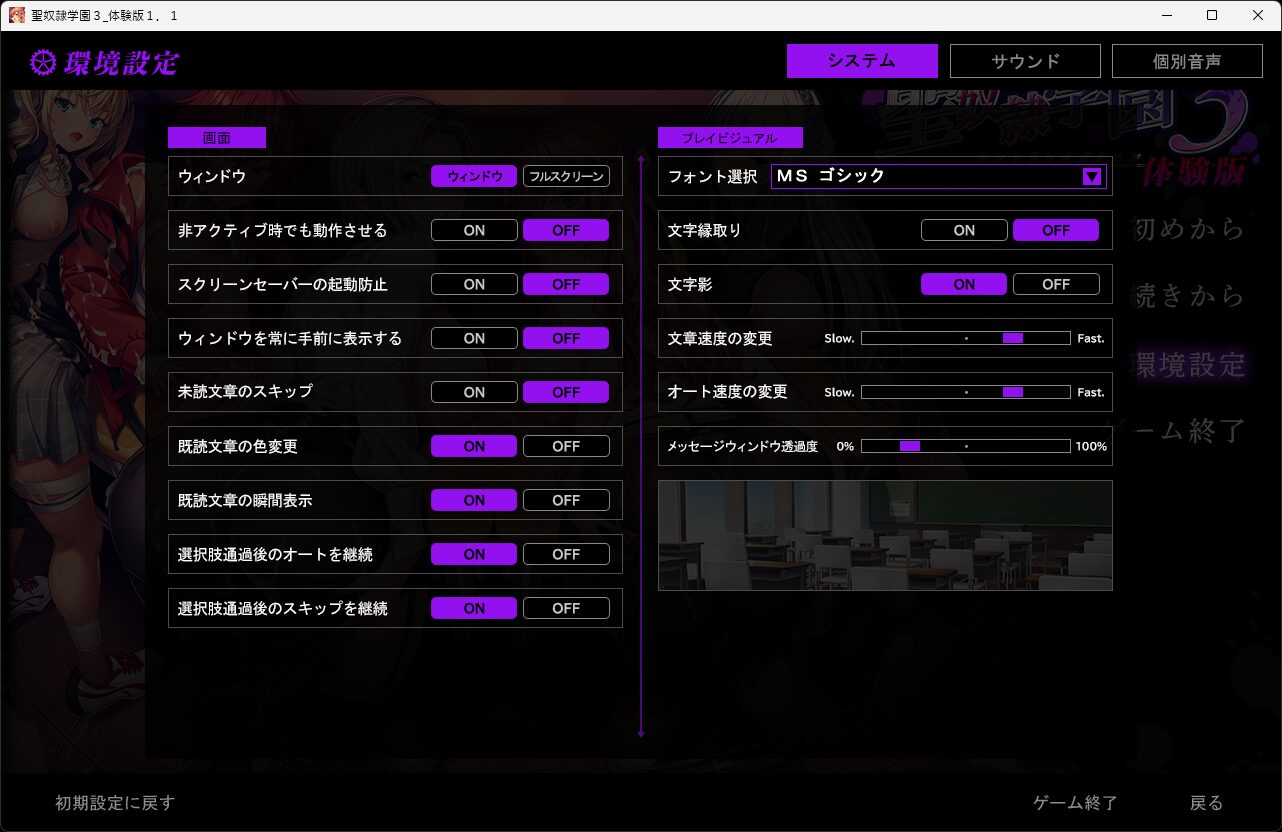Click the app icon in the title bar
The width and height of the screenshot is (1282, 832).
(17, 15)
